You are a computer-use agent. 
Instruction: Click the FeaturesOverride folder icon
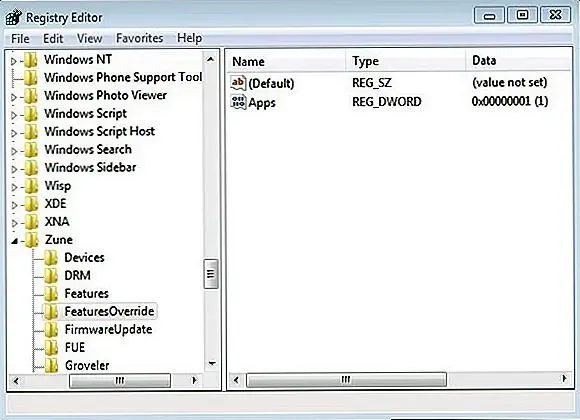click(51, 311)
